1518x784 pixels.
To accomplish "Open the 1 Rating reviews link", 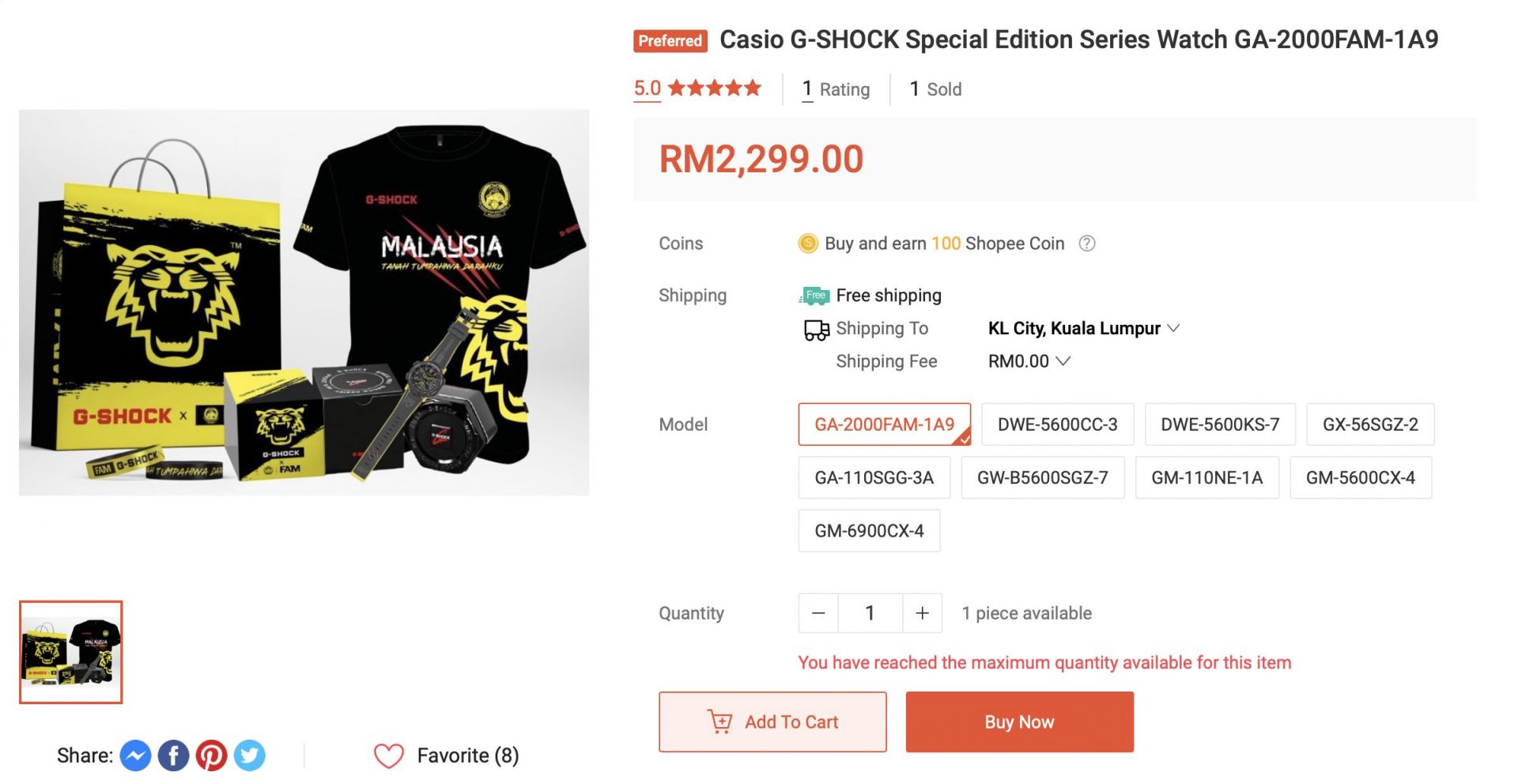I will tap(836, 89).
